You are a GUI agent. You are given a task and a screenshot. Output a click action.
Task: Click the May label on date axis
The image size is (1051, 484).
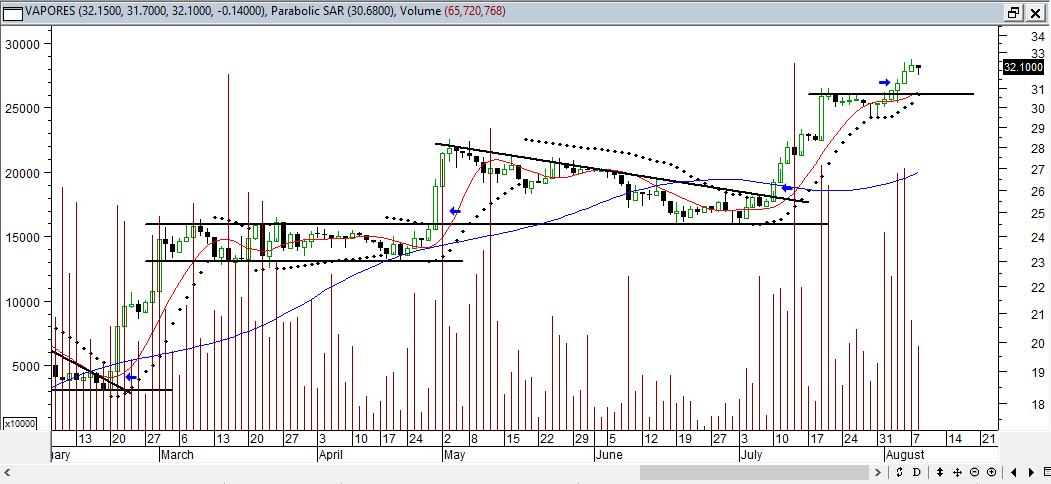(454, 455)
